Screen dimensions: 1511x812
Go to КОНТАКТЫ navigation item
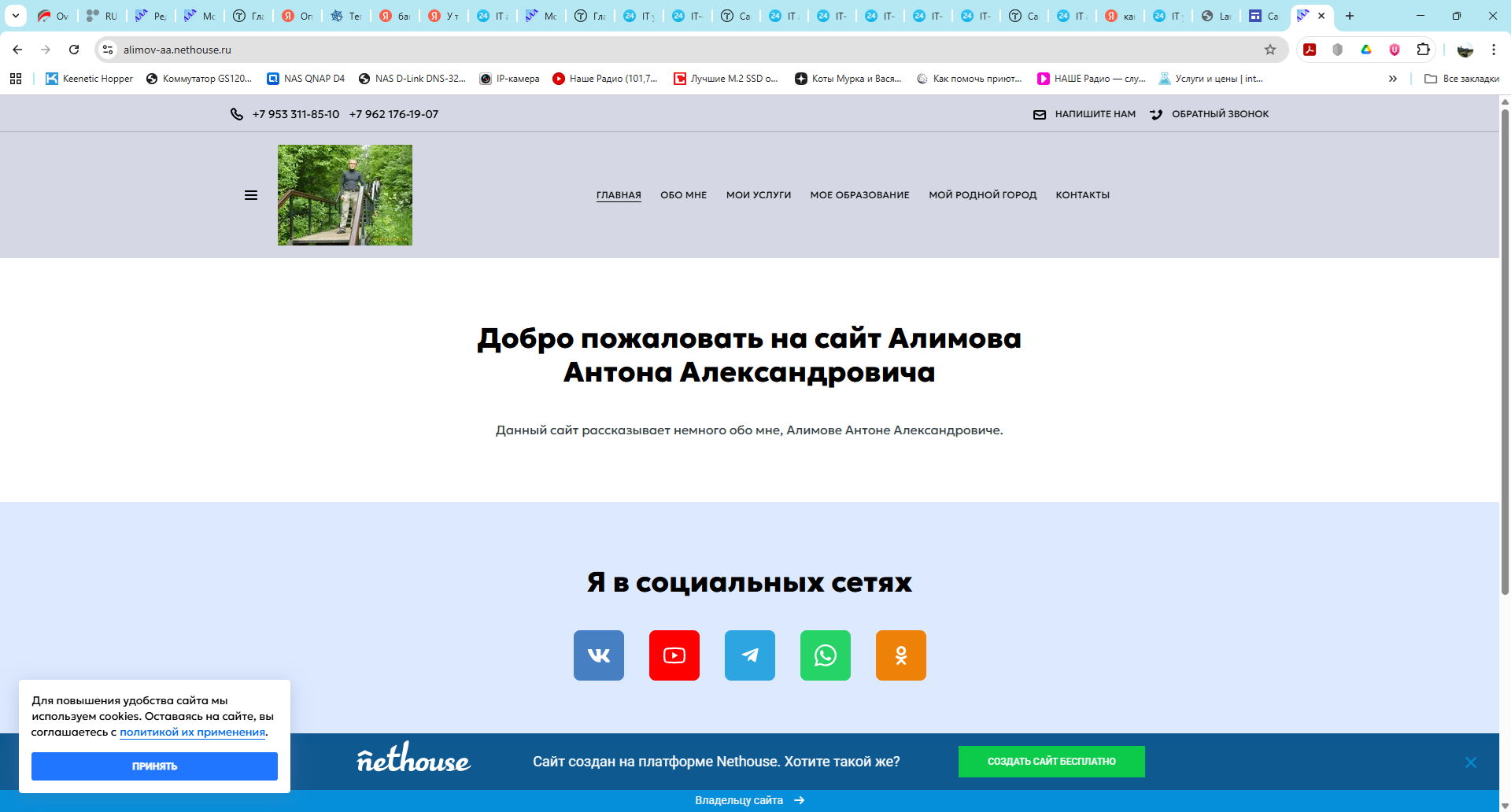(1083, 194)
